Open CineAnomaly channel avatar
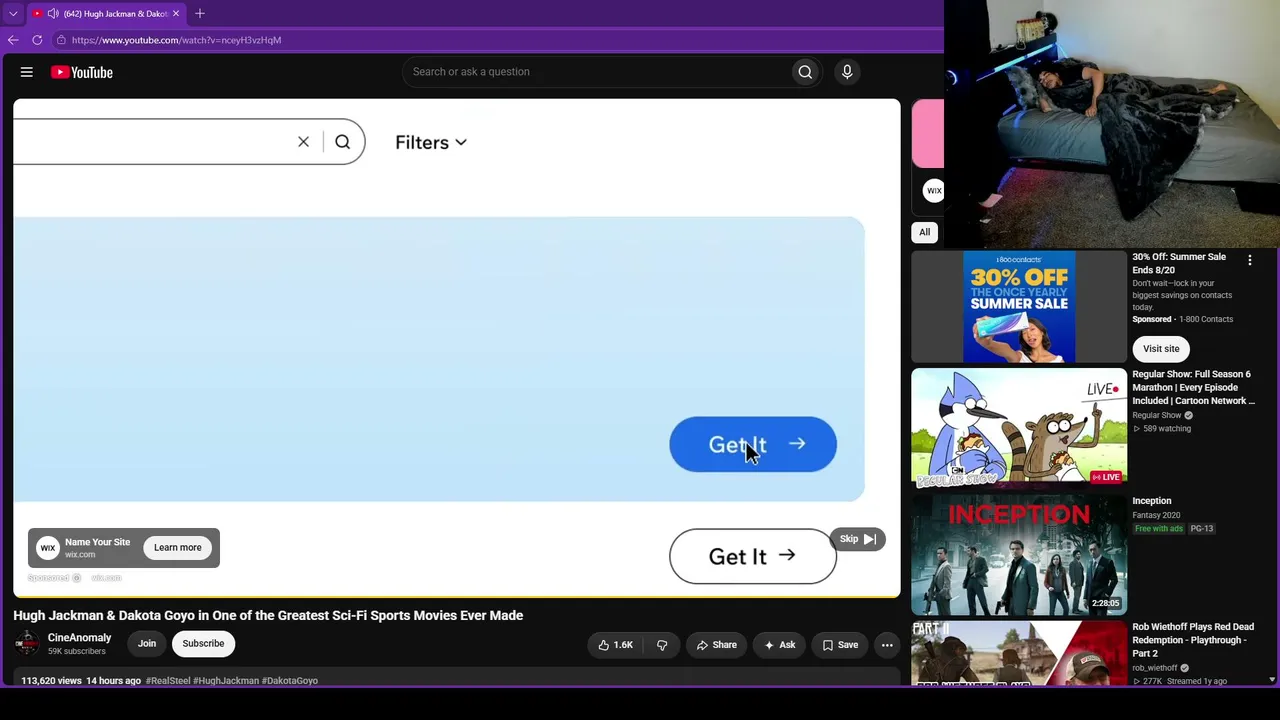This screenshot has width=1280, height=720. pos(27,644)
